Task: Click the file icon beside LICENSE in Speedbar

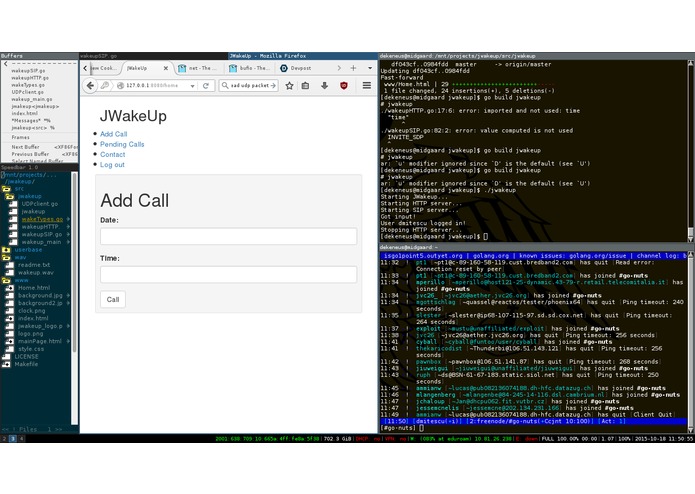Action: click(x=6, y=356)
